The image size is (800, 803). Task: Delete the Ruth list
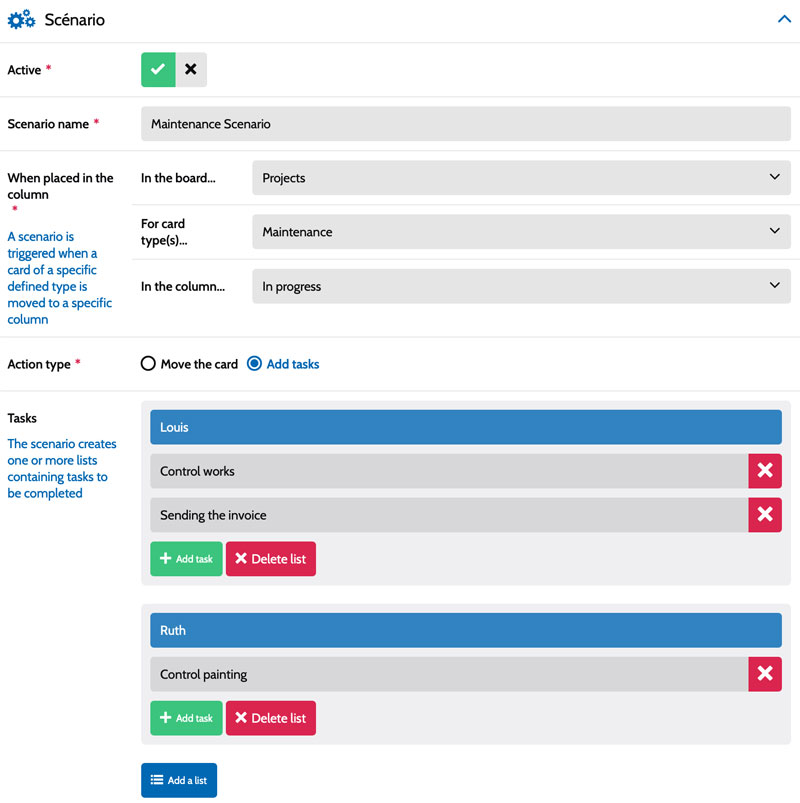point(270,718)
